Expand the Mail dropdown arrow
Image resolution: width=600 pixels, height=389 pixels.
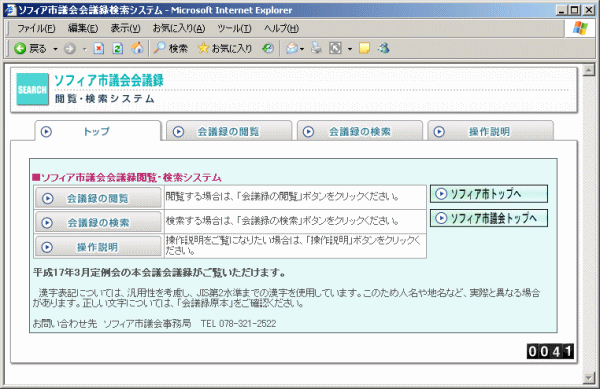302,49
